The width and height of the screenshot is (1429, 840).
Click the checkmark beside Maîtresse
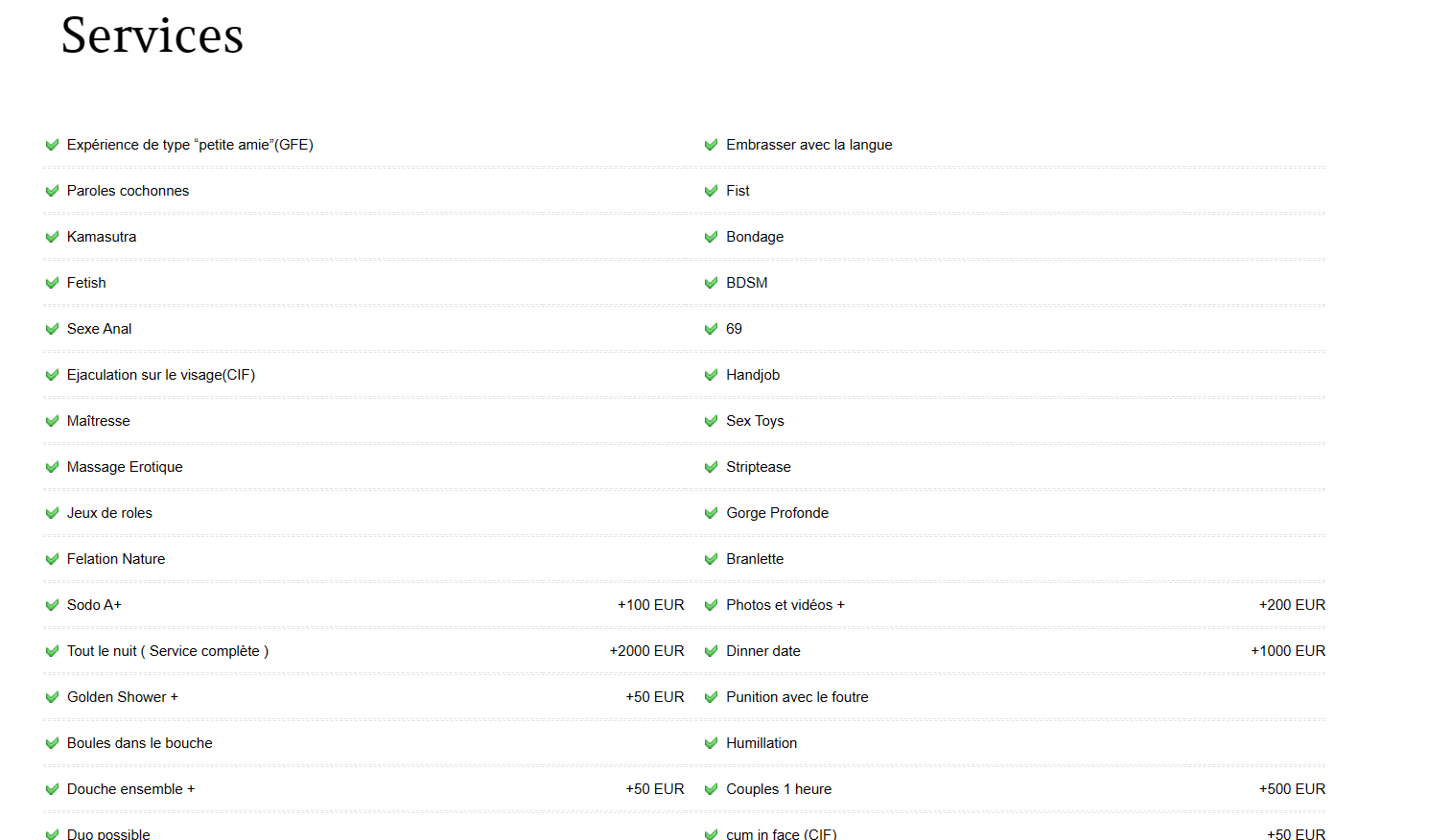(x=53, y=421)
